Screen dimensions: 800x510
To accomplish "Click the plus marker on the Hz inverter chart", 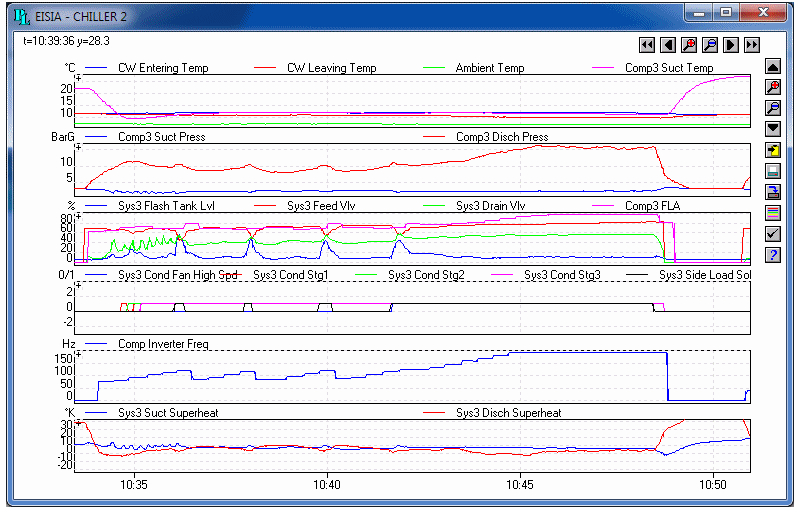I will tap(78, 354).
